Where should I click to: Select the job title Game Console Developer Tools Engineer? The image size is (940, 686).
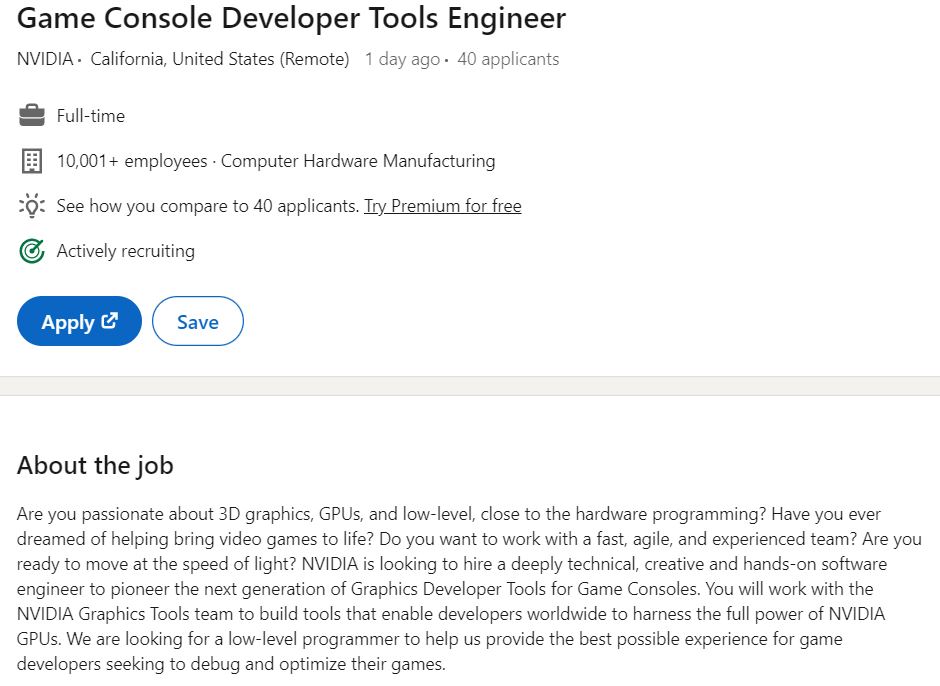tap(291, 18)
